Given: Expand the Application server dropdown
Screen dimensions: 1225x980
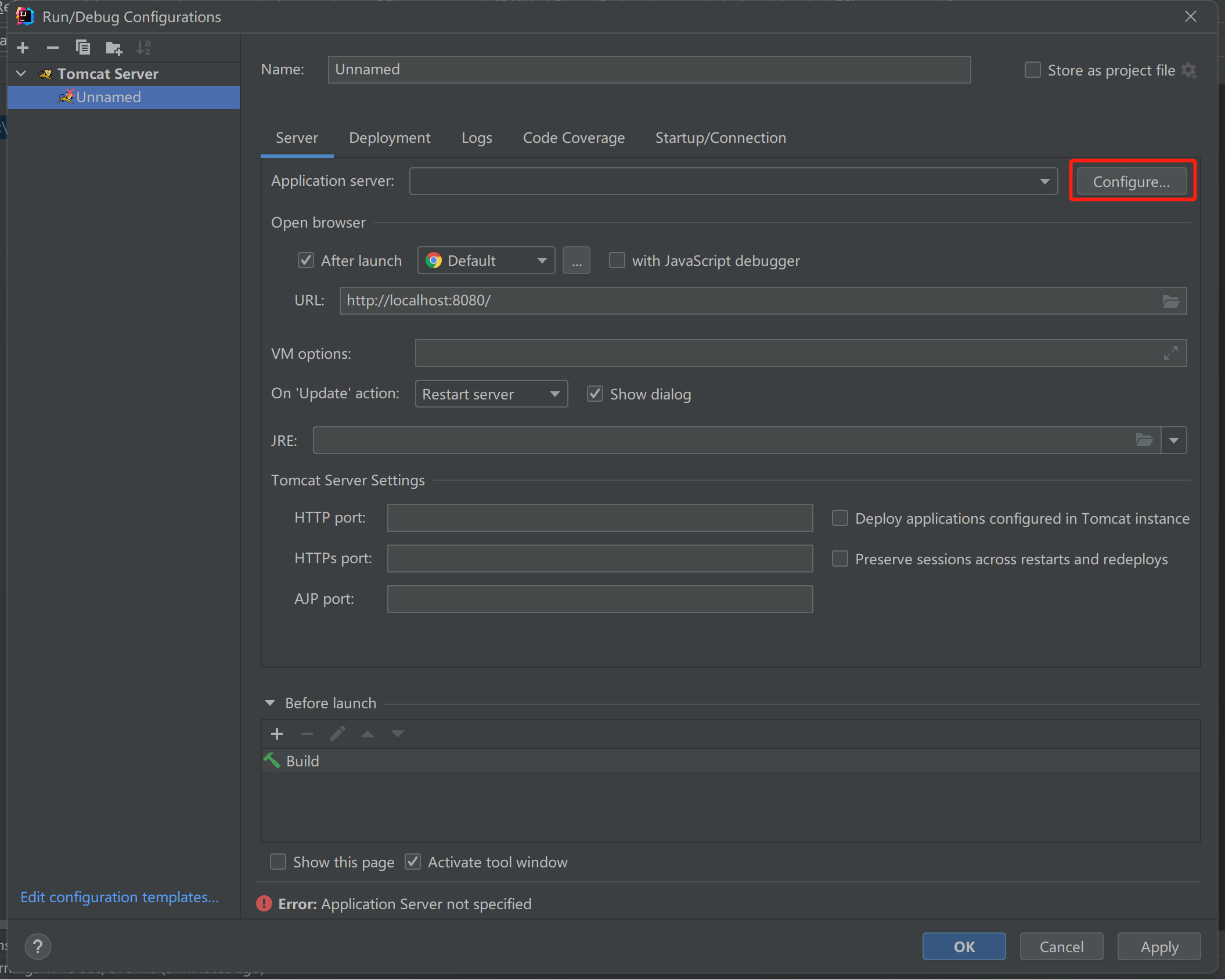Looking at the screenshot, I should (x=1046, y=181).
